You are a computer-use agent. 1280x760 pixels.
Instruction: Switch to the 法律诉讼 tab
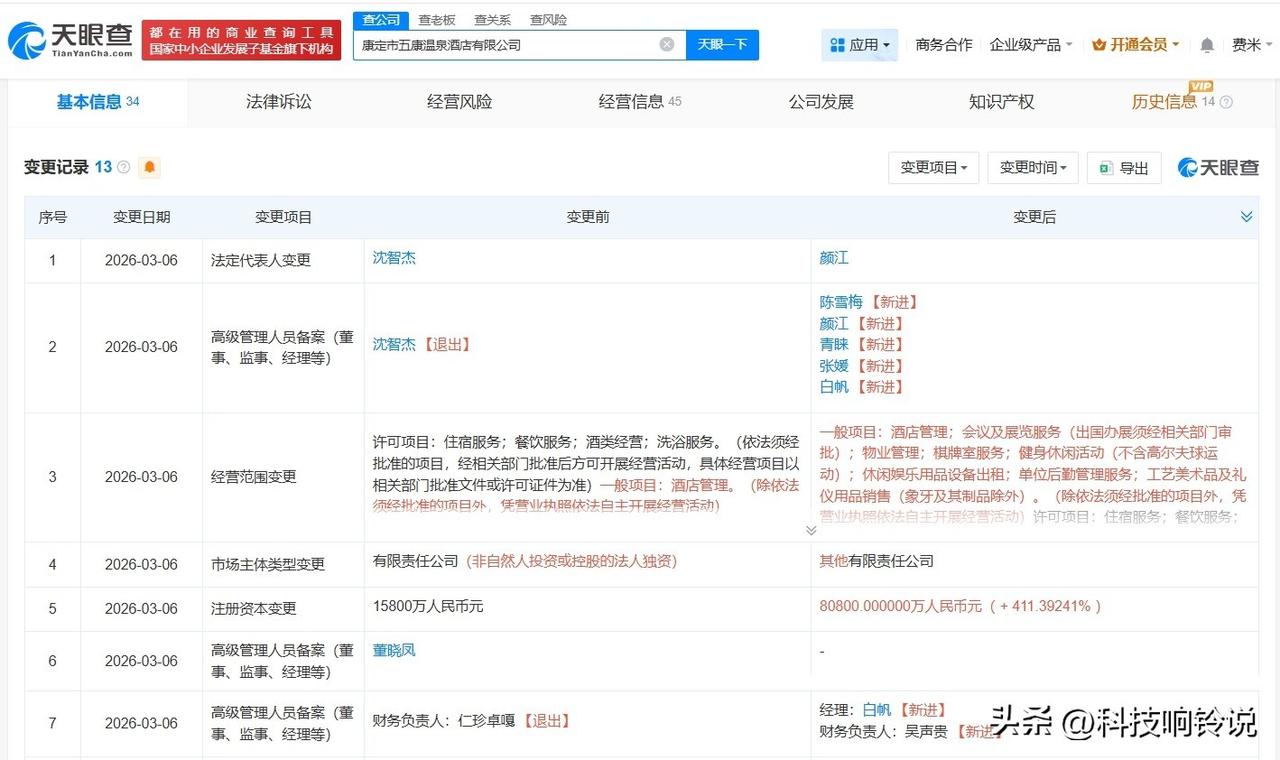pos(277,101)
